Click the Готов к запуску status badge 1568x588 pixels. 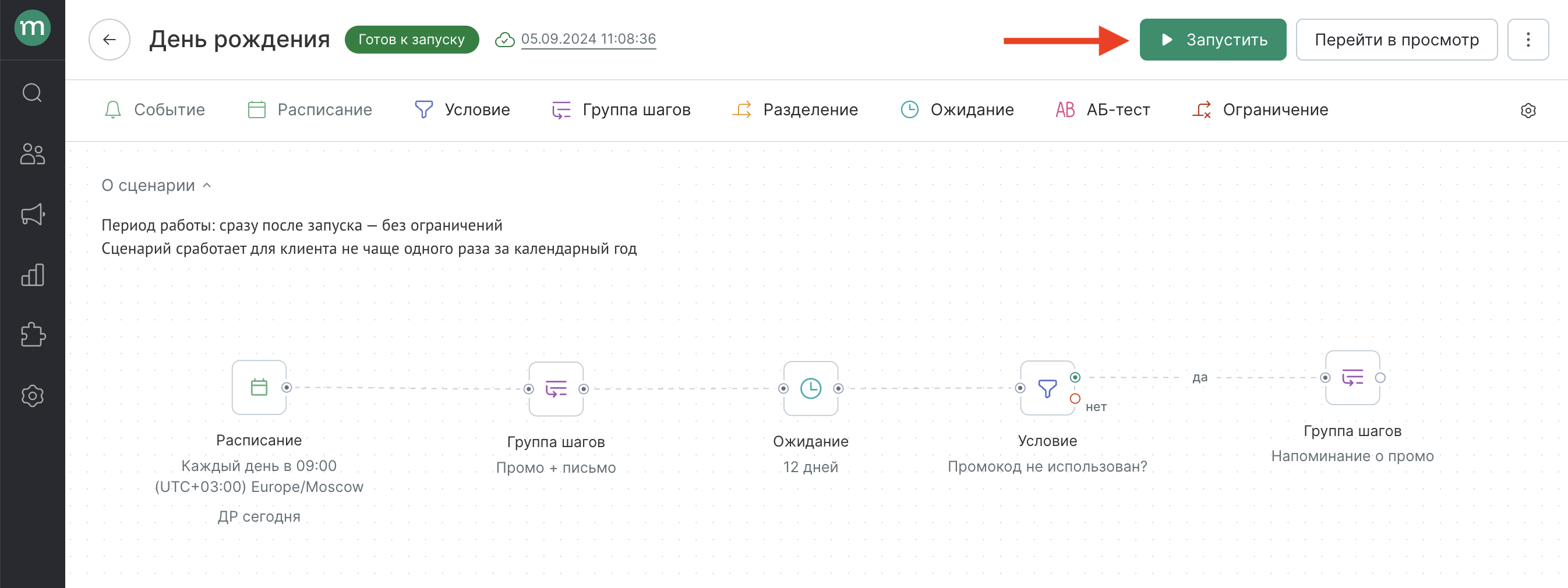[411, 40]
